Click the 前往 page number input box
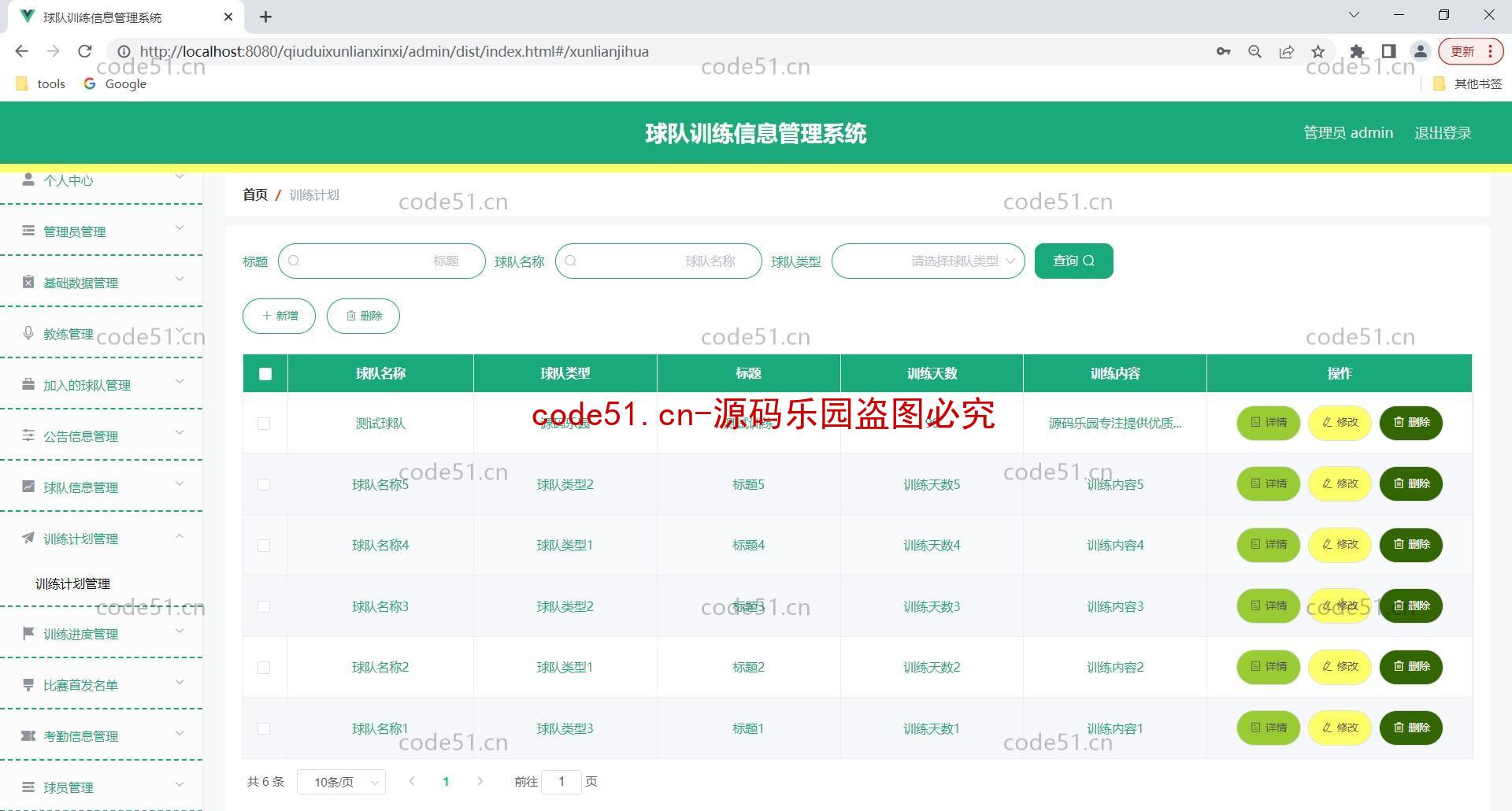1512x811 pixels. tap(561, 782)
